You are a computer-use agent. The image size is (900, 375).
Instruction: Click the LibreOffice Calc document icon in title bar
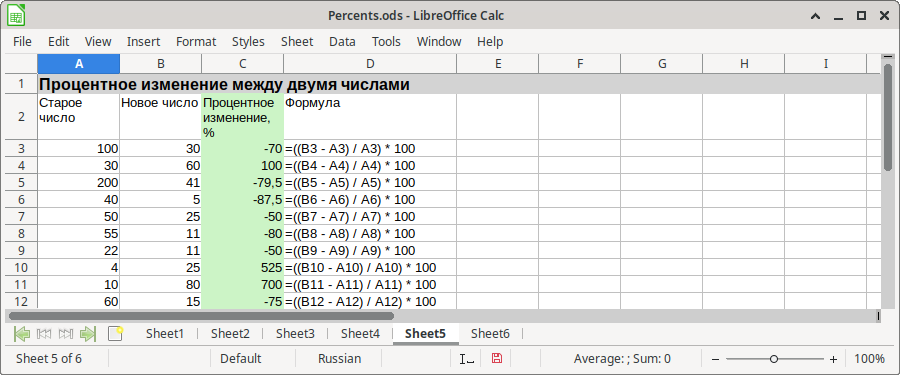pos(15,16)
